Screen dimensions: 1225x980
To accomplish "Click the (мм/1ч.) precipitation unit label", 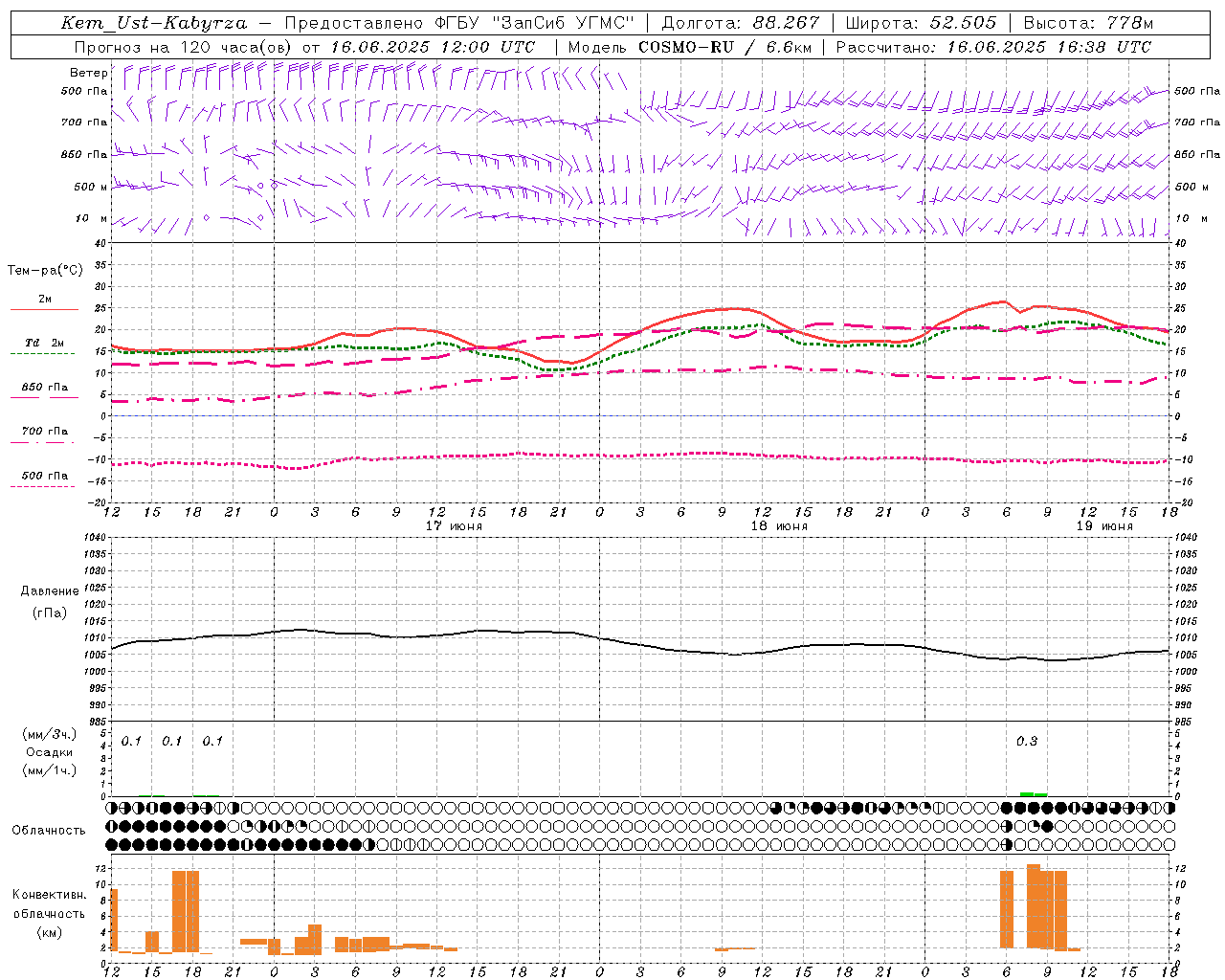I will coord(50,770).
